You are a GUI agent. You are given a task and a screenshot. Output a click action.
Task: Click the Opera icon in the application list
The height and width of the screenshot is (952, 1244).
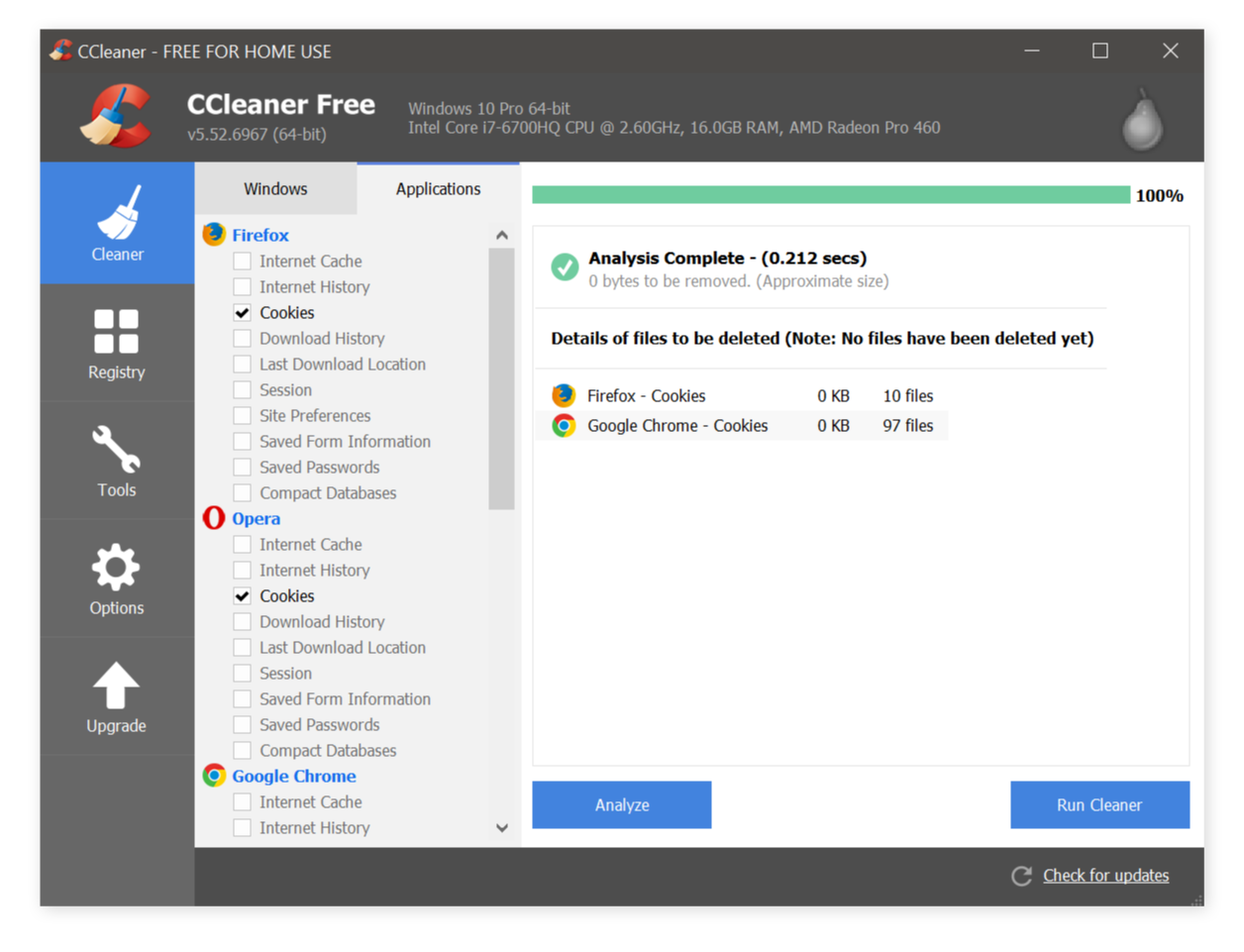214,517
